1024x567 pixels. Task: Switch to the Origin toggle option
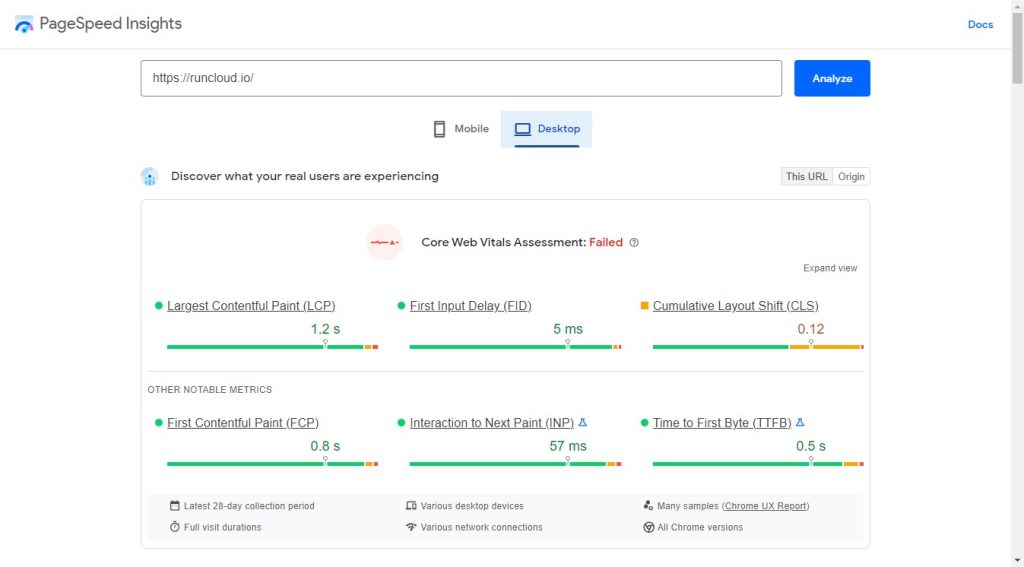click(x=851, y=176)
